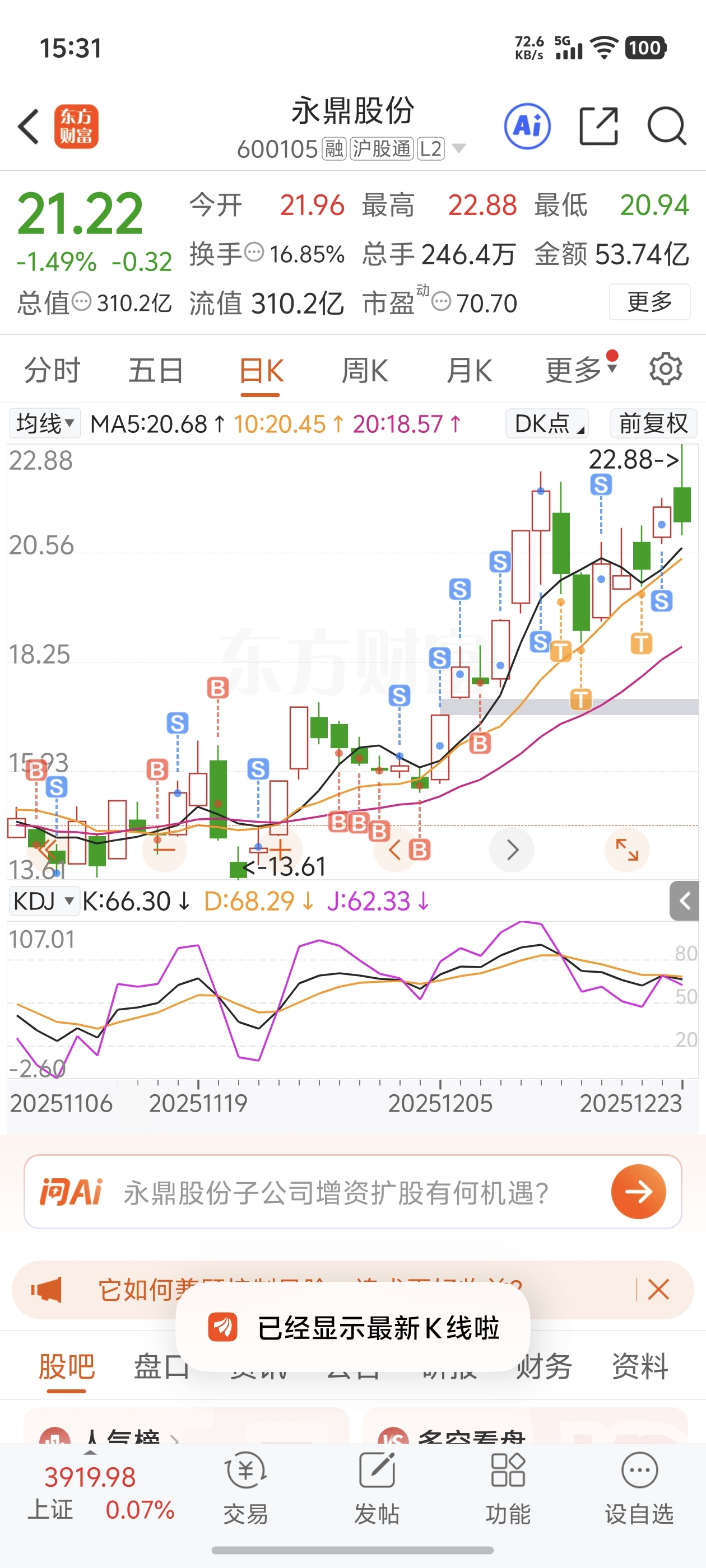Tap the current price 21.22
The image size is (706, 1568).
click(80, 213)
